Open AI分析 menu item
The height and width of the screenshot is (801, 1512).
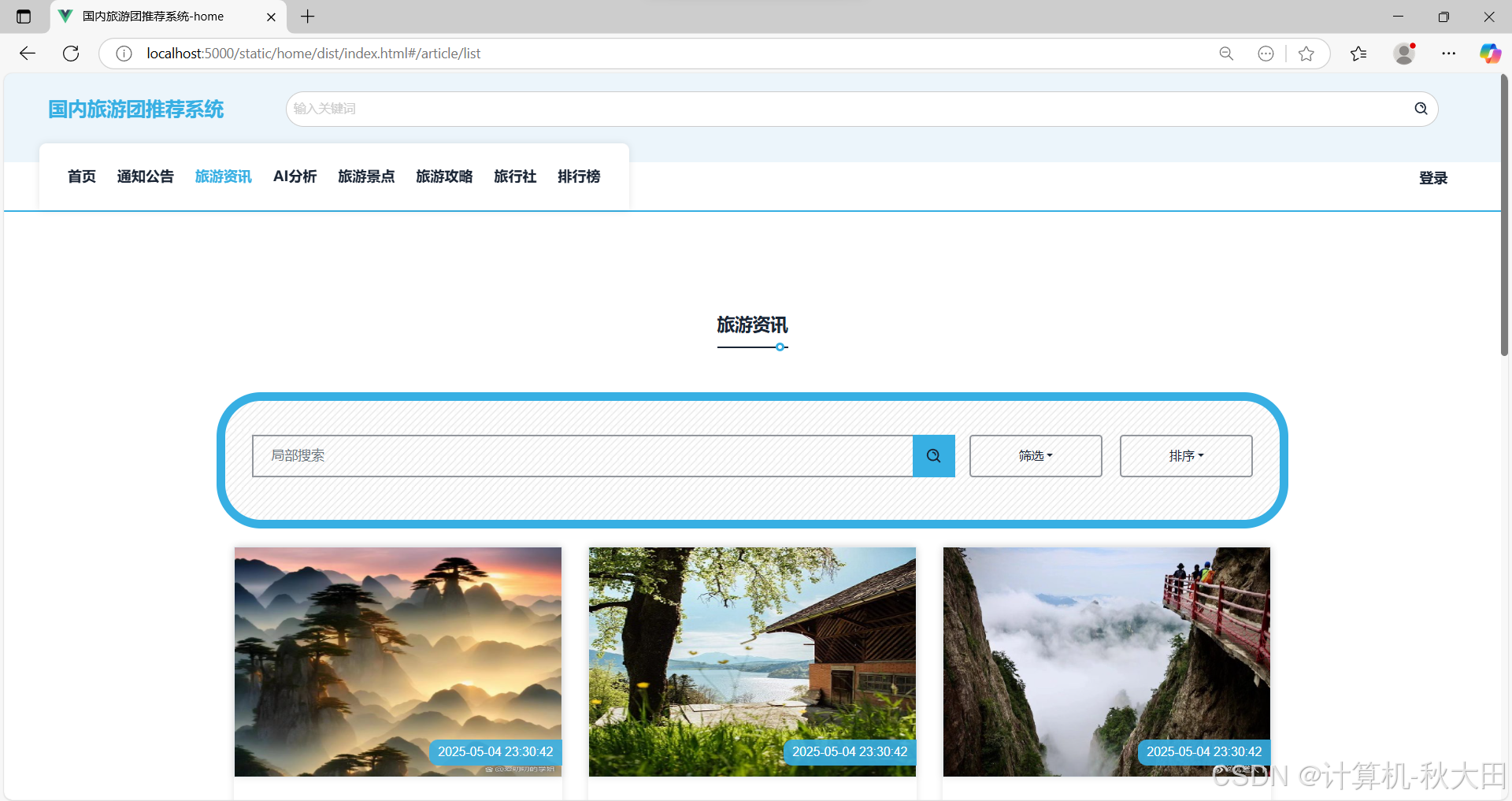[x=295, y=176]
